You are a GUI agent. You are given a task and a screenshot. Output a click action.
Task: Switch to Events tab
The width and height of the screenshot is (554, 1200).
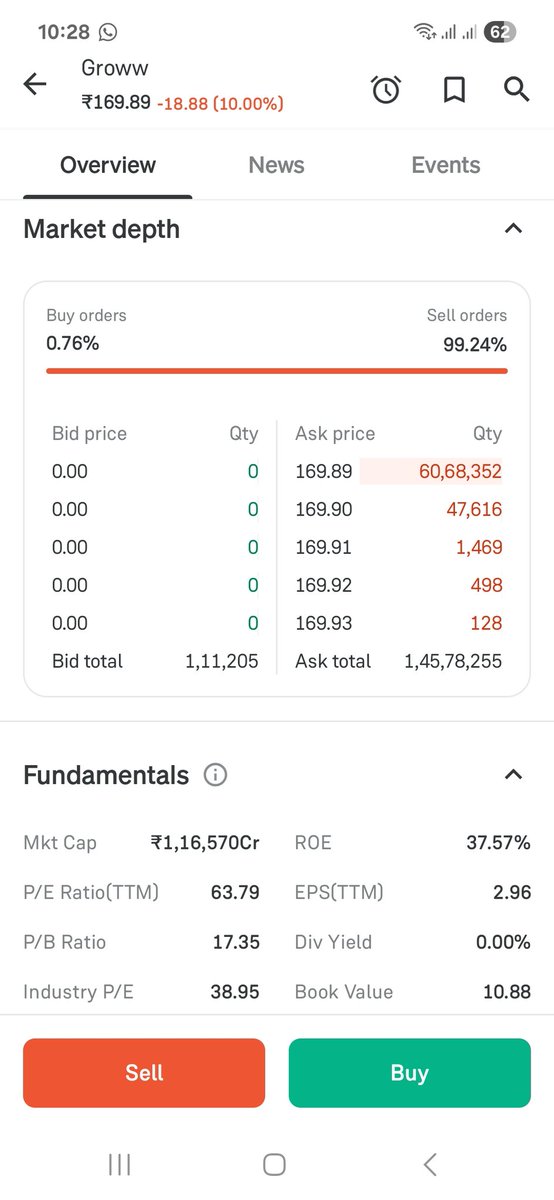tap(446, 165)
